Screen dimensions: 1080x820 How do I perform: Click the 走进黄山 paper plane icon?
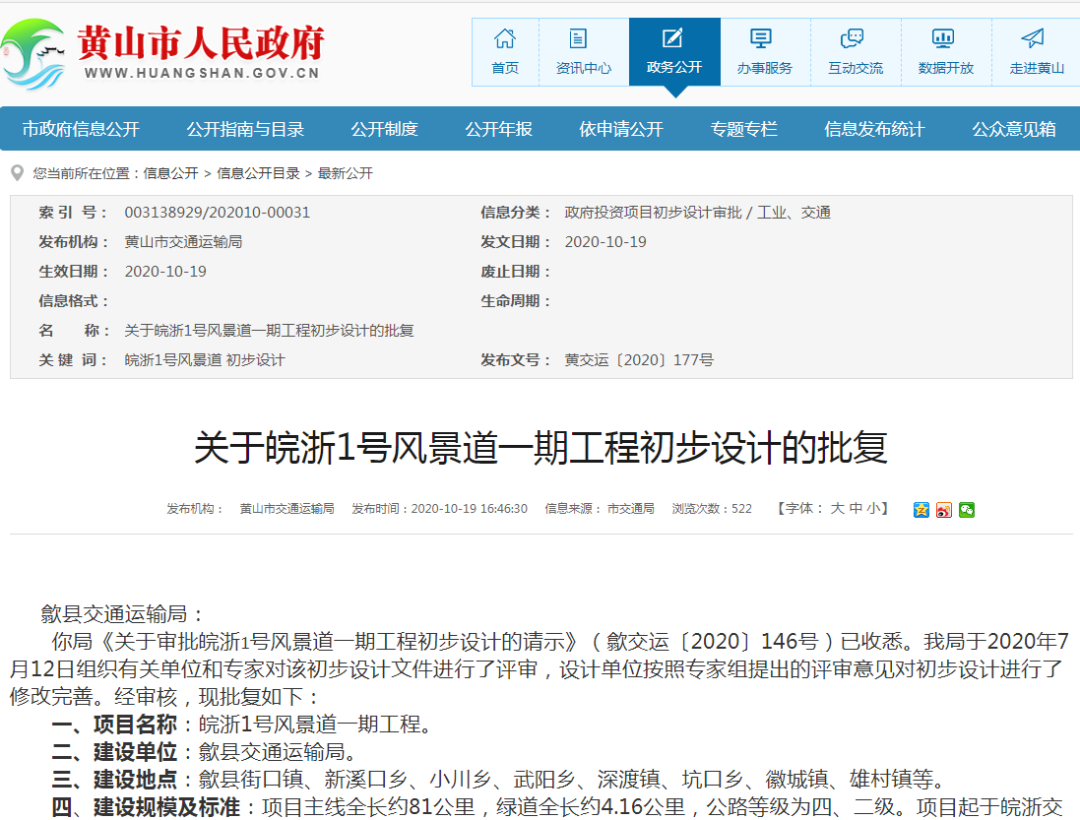click(1035, 39)
